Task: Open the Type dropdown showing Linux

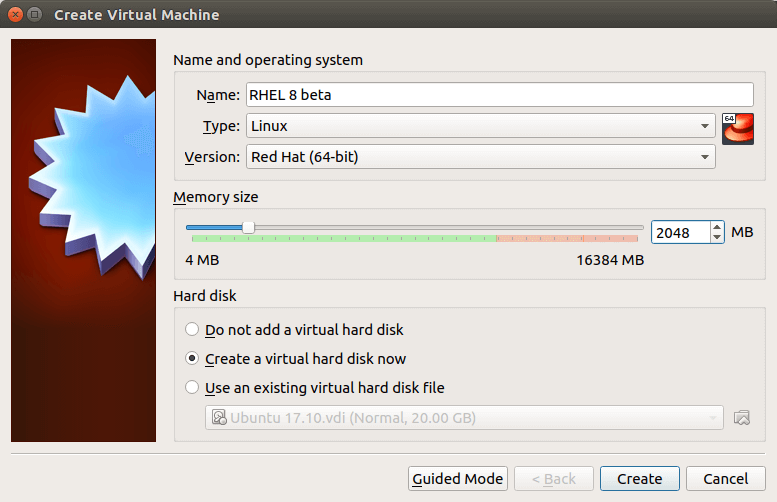Action: [x=480, y=126]
